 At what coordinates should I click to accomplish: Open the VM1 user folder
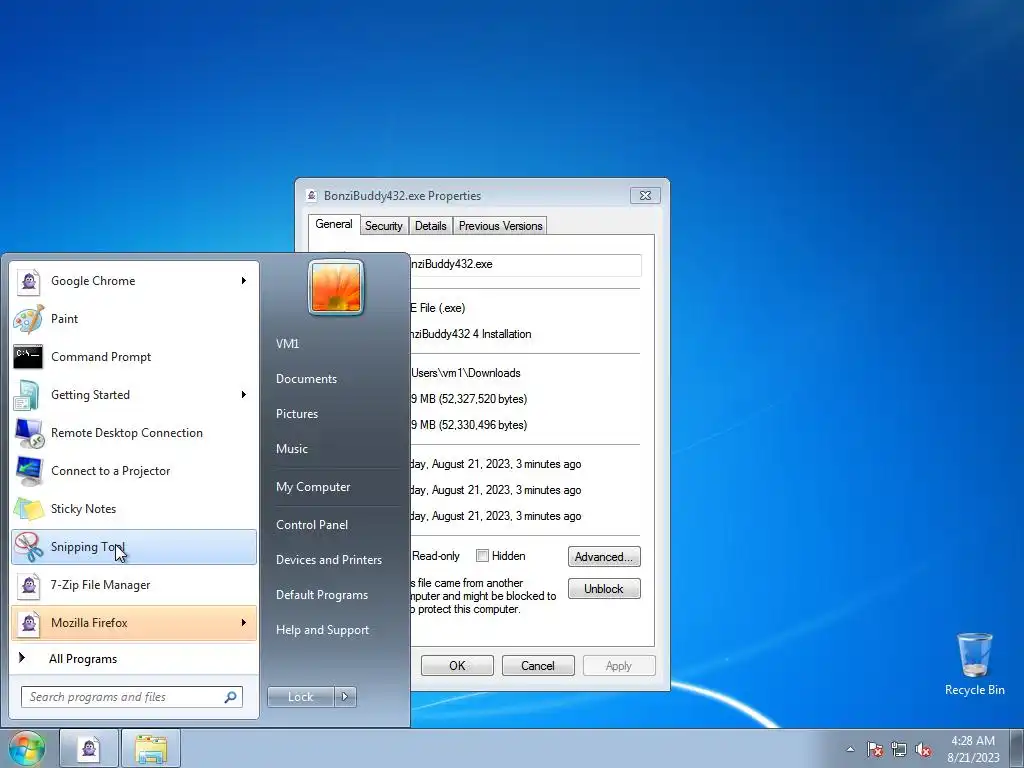click(287, 344)
